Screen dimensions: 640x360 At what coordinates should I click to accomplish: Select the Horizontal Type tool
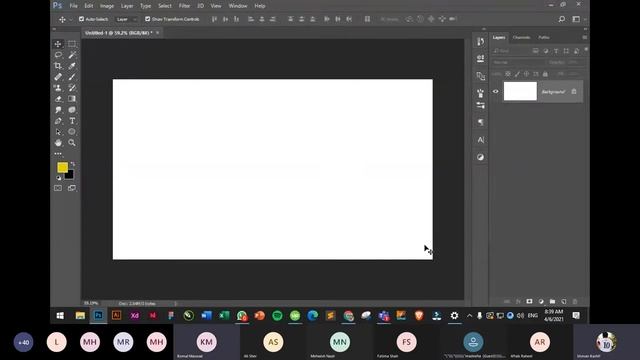pos(72,121)
